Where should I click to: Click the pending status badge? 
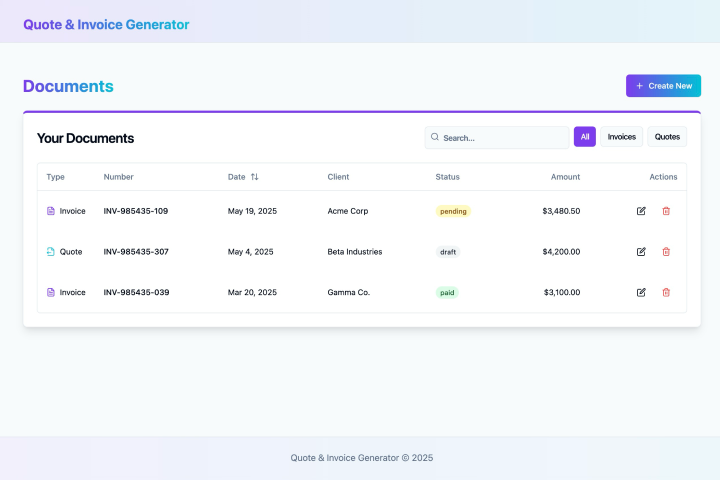click(453, 211)
